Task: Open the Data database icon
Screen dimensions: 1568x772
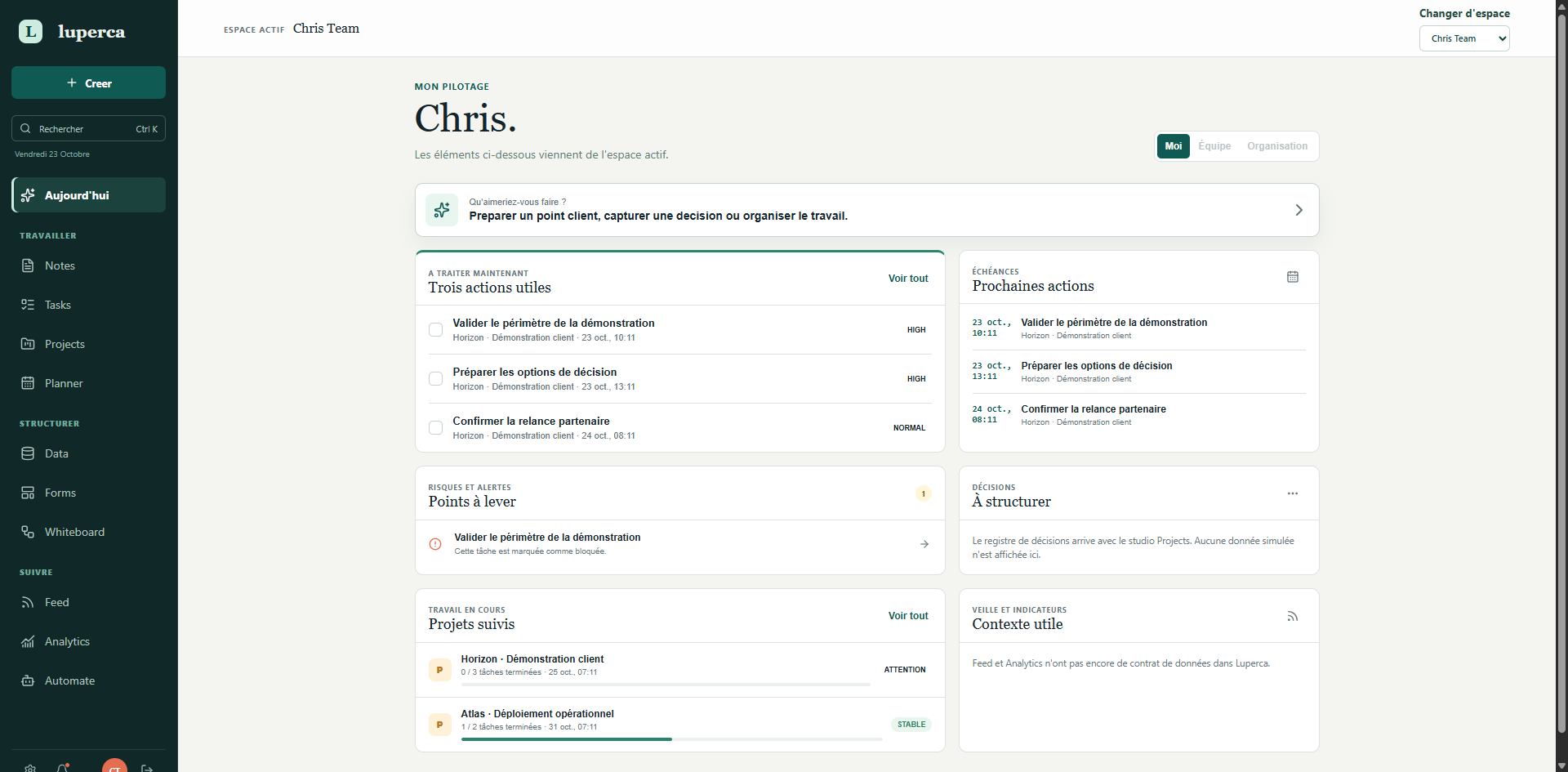Action: 28,453
